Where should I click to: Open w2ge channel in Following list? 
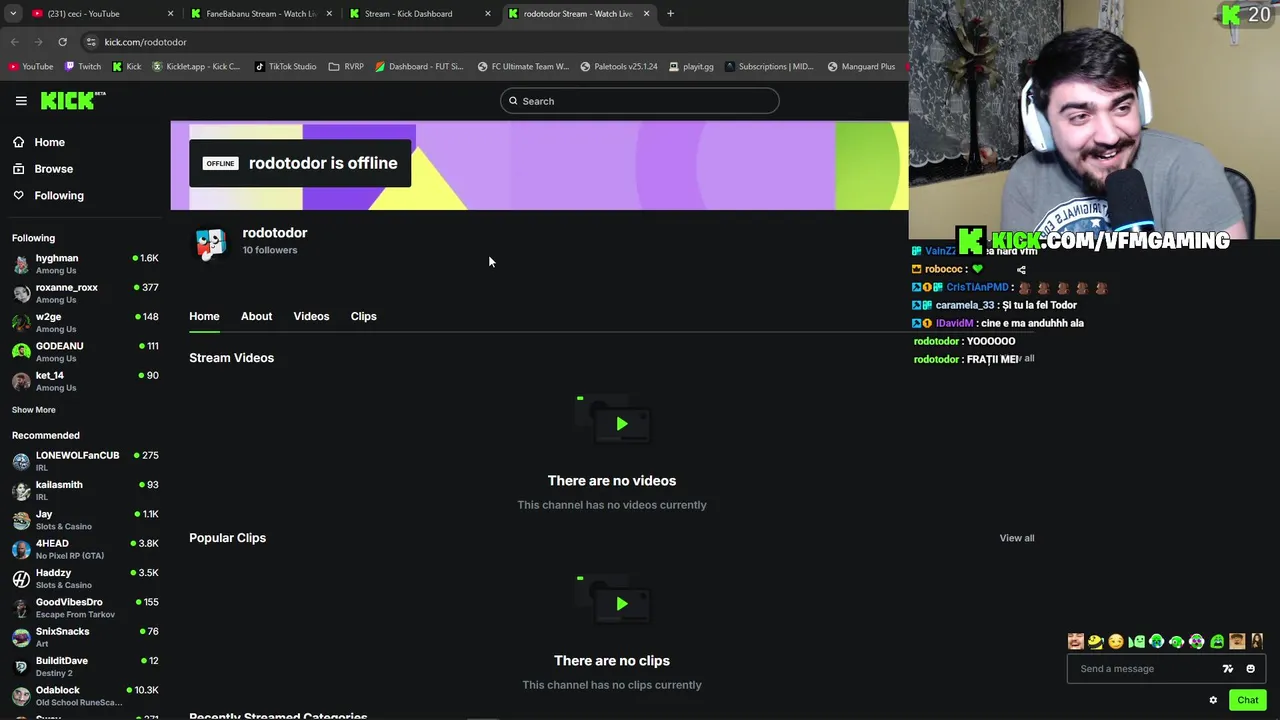[x=85, y=322]
